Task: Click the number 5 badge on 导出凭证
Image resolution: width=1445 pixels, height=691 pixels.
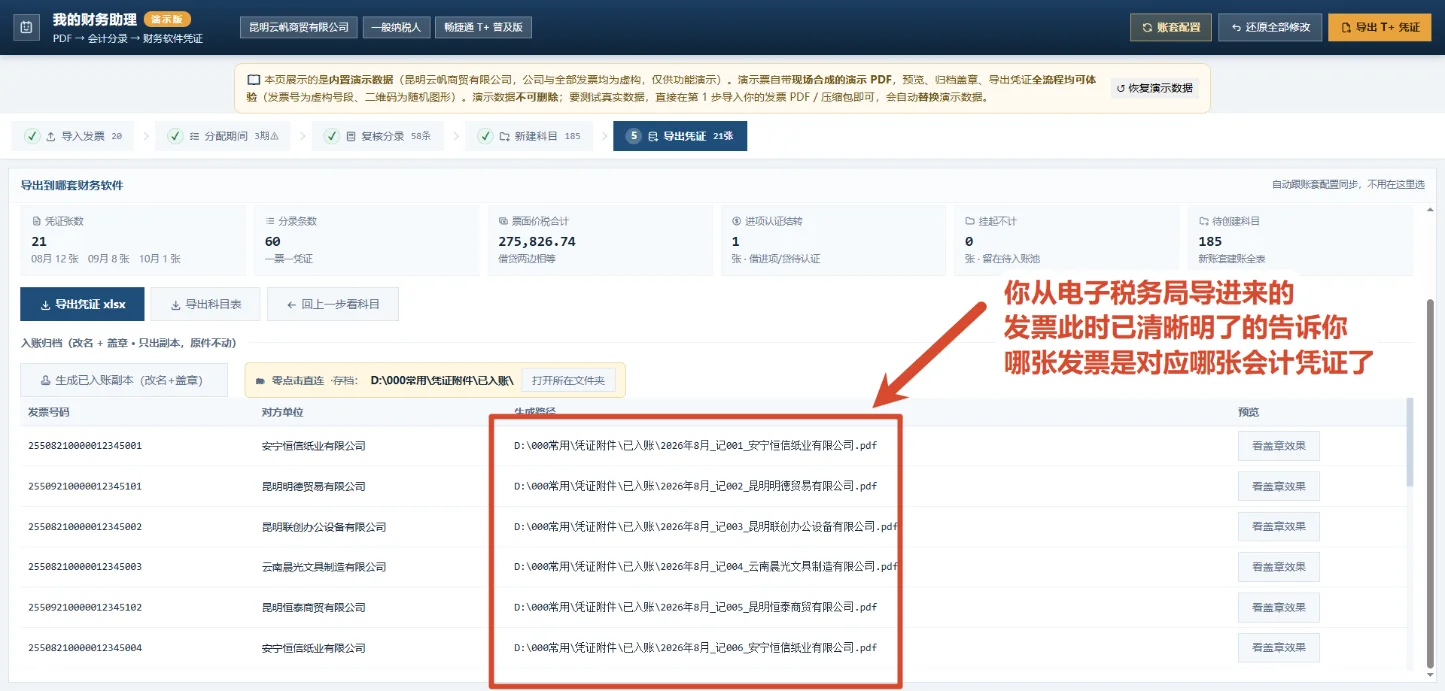Action: 633,136
